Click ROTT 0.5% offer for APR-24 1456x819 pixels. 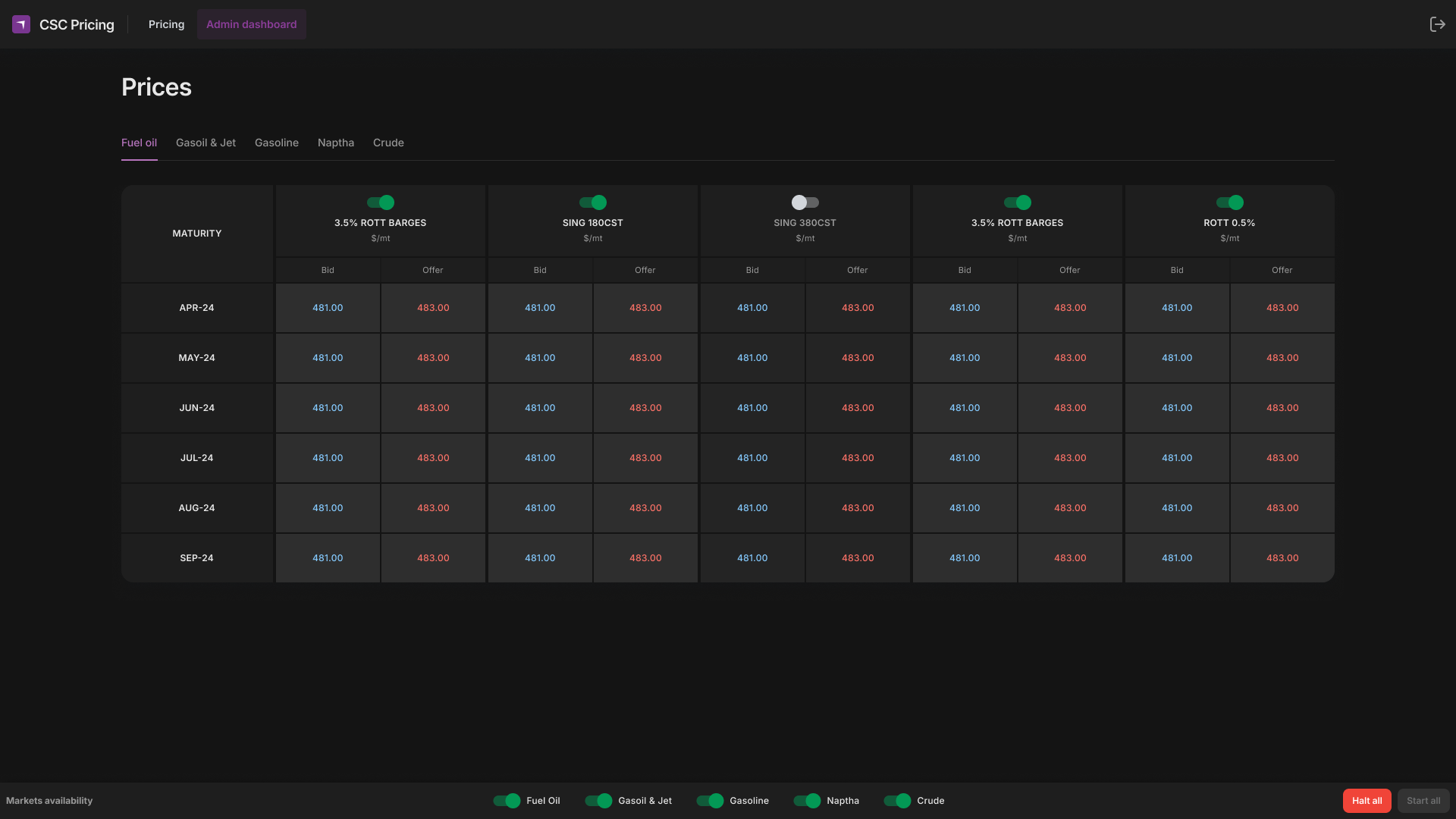pyautogui.click(x=1282, y=308)
